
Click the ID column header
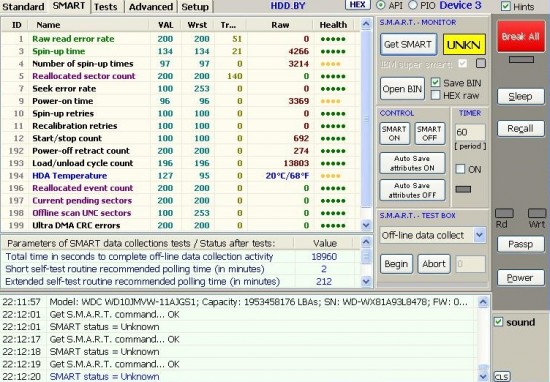point(16,25)
